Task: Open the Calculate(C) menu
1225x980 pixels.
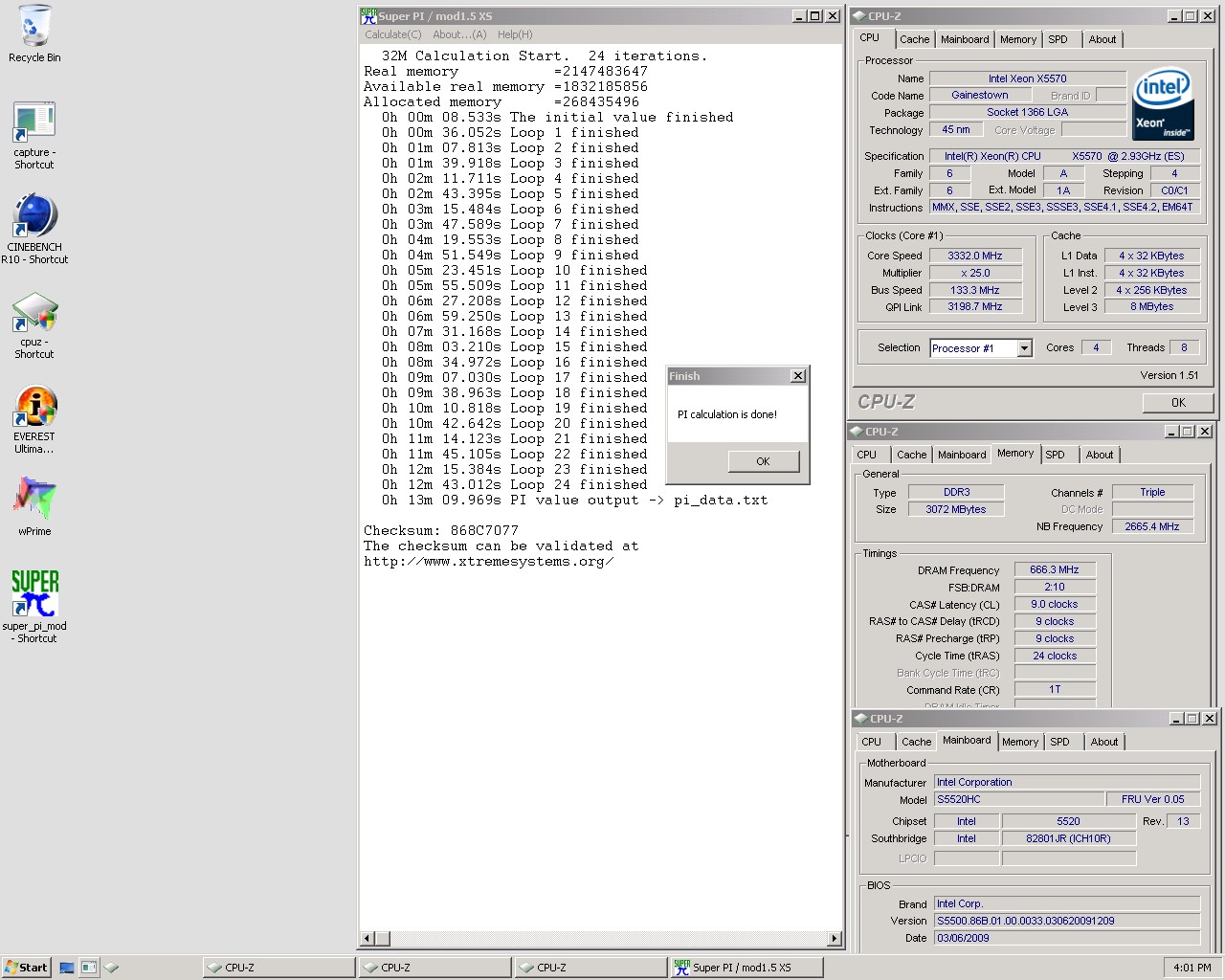Action: pos(392,34)
